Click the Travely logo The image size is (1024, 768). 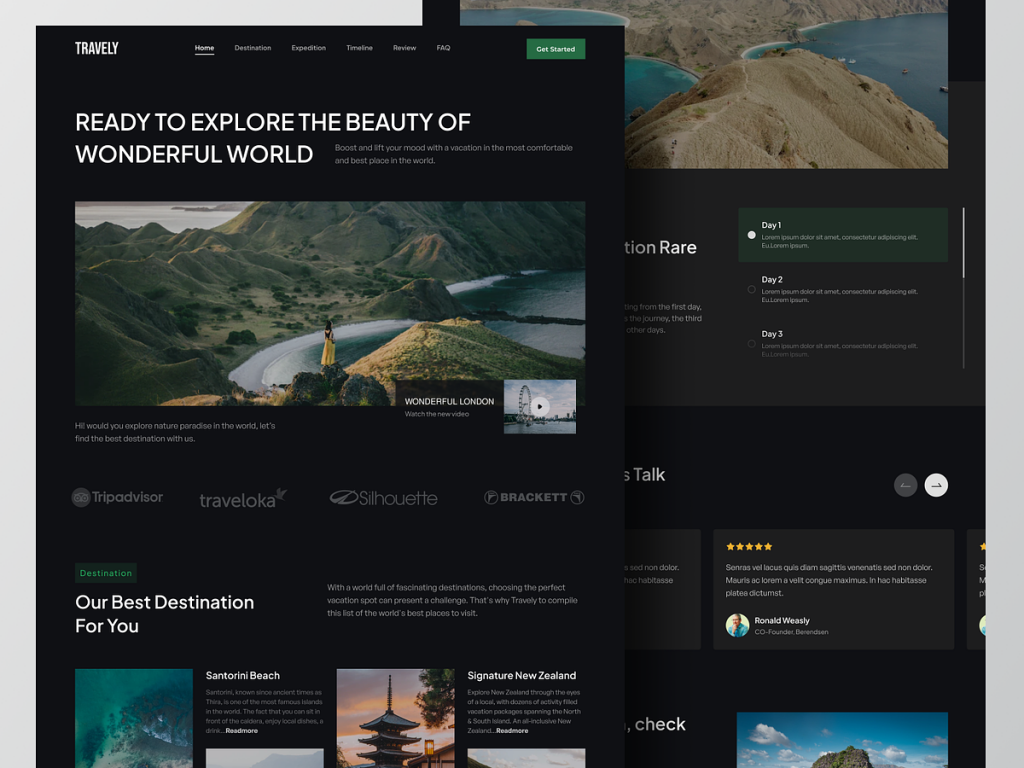click(x=97, y=48)
